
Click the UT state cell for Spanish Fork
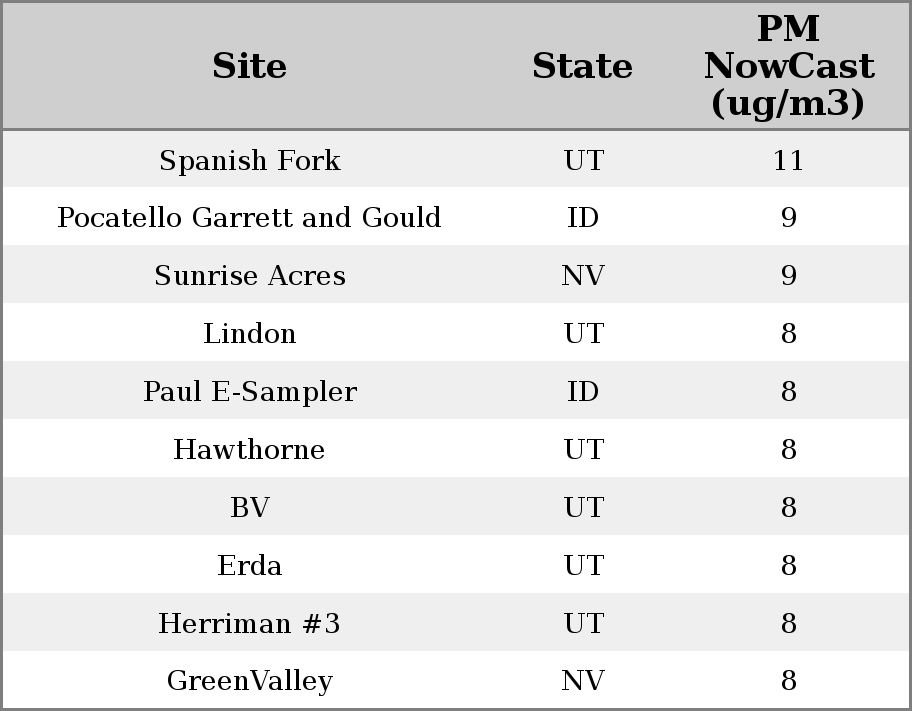[x=583, y=160]
